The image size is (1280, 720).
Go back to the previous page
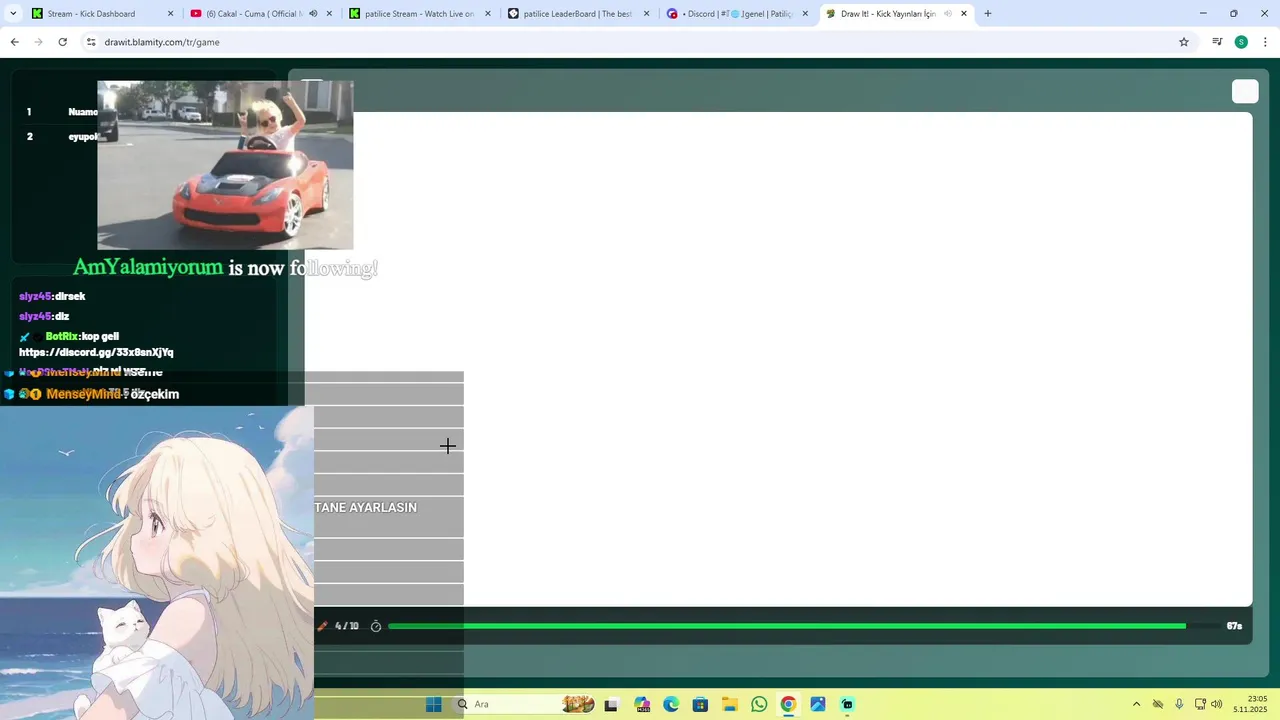(x=14, y=42)
